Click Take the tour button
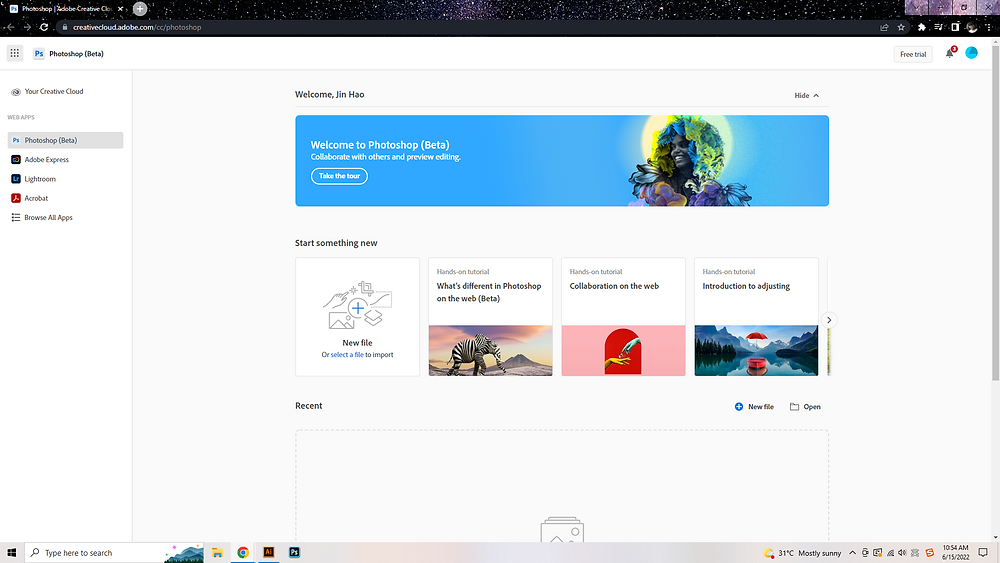Viewport: 1000px width, 563px height. click(x=339, y=176)
